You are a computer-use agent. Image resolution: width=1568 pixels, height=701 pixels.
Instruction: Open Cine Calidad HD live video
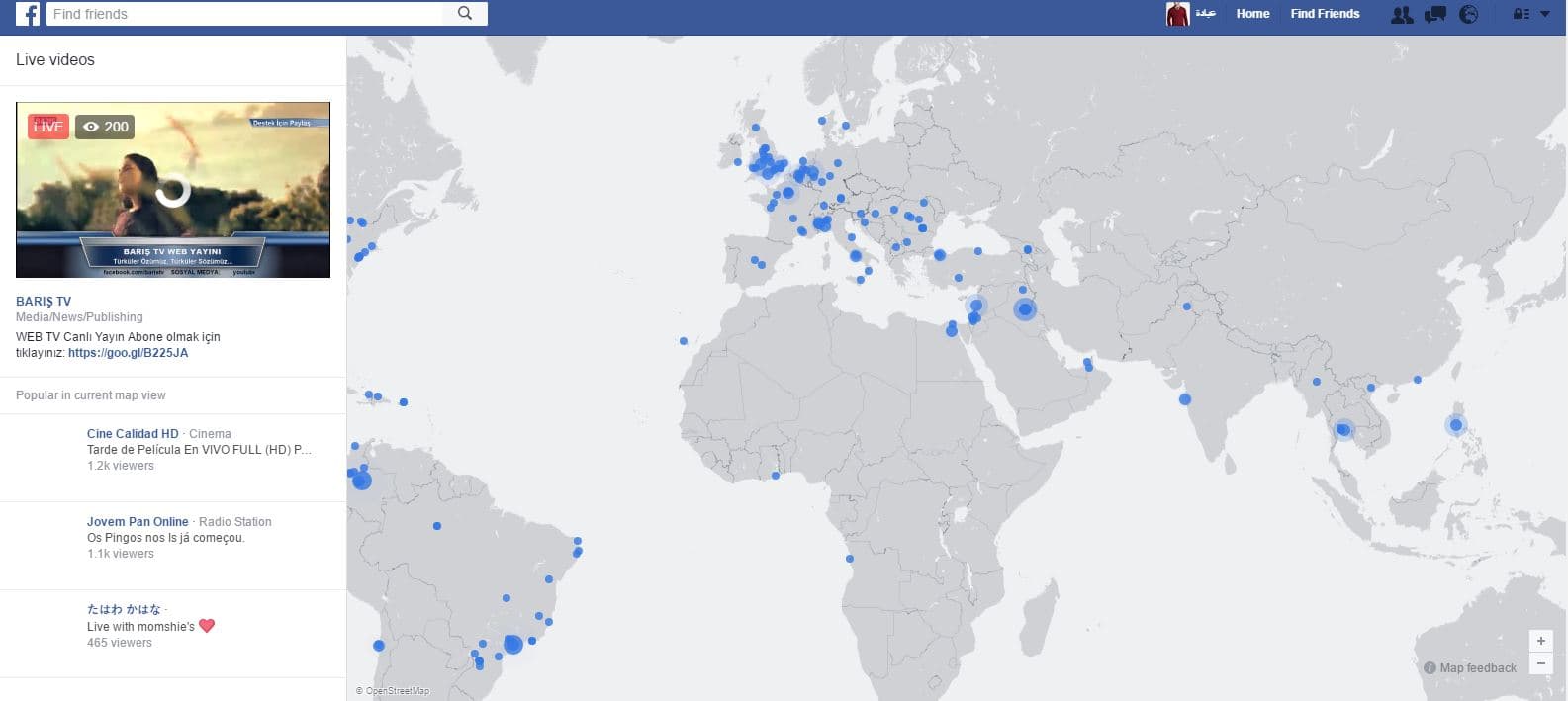133,434
